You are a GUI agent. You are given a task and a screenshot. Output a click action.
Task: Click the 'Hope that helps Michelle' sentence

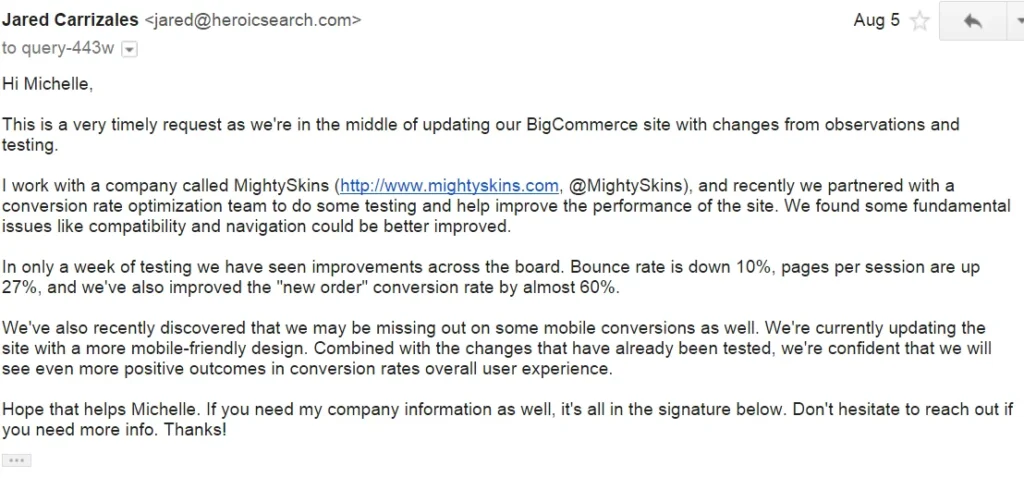pyautogui.click(x=102, y=409)
